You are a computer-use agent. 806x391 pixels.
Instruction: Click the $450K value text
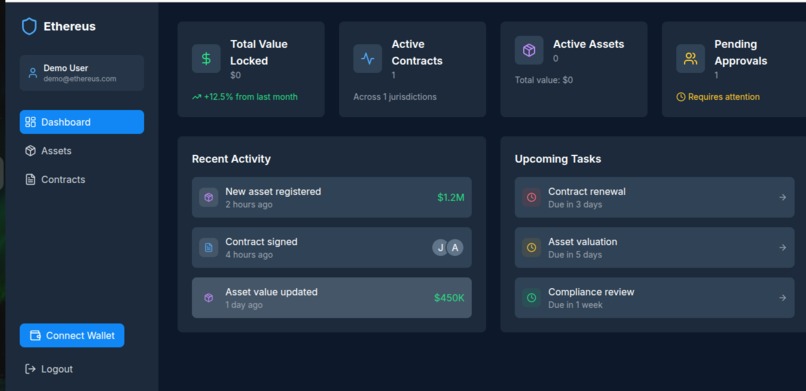(x=449, y=298)
